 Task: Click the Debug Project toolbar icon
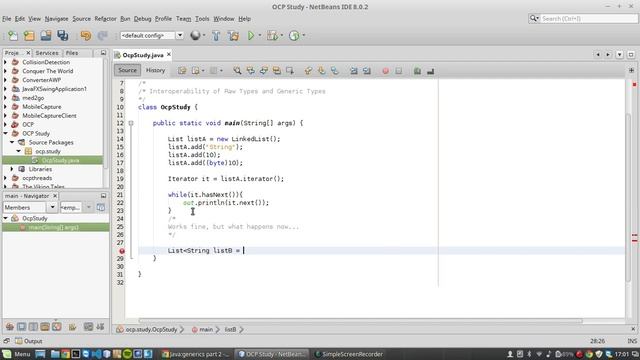pos(272,36)
